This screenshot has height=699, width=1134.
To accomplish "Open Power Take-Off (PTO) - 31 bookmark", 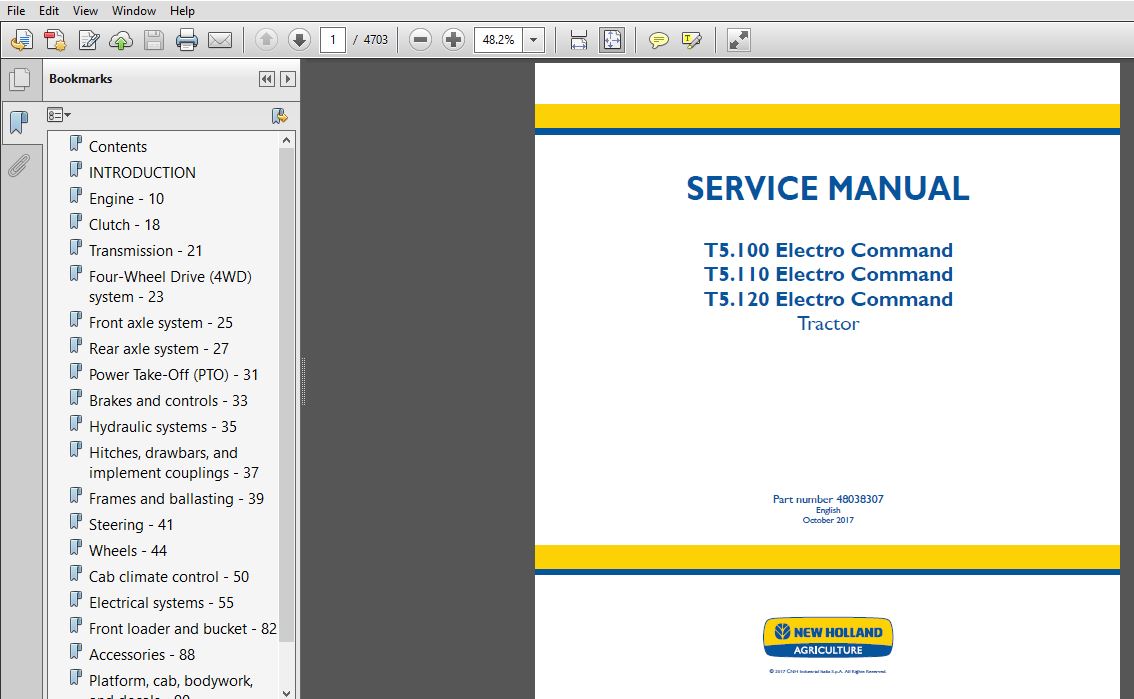I will [174, 375].
